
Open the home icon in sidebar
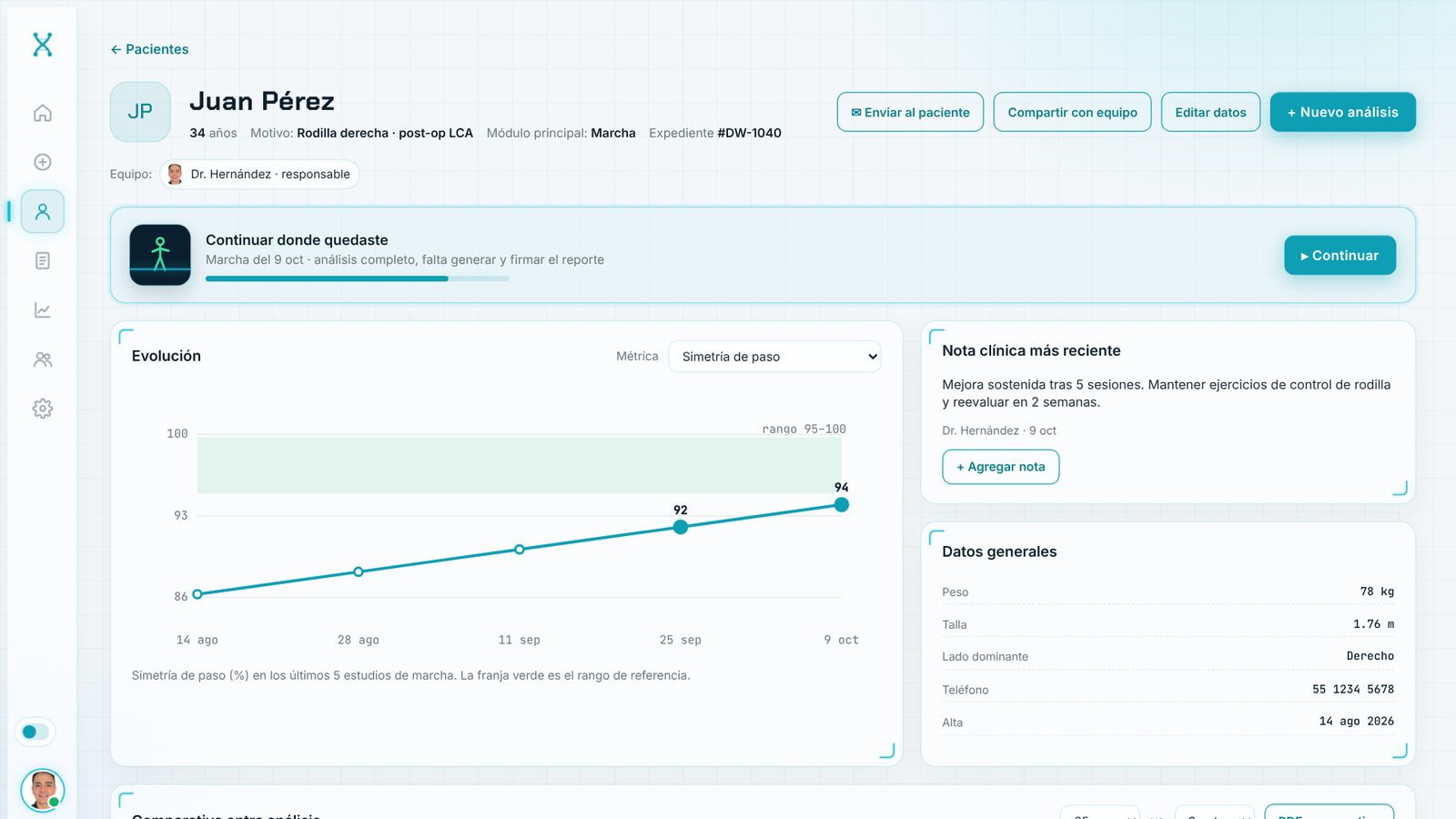(x=43, y=113)
